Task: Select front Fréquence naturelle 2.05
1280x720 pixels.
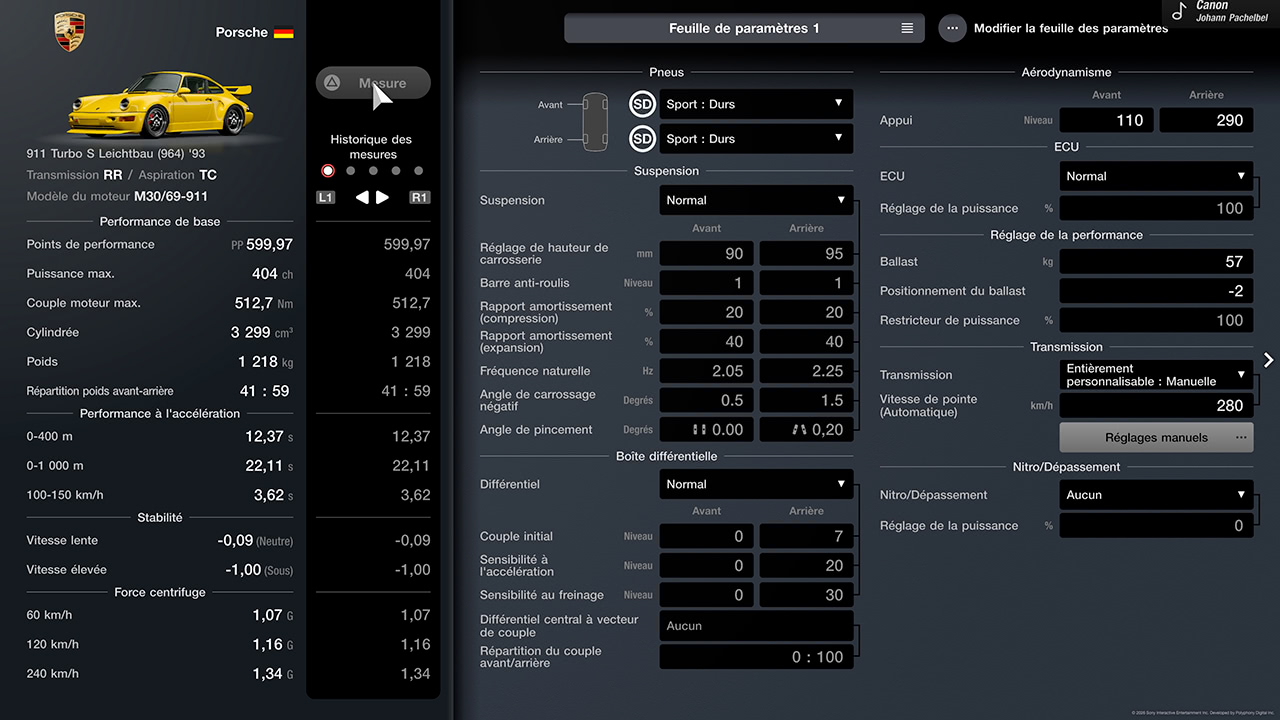Action: [707, 371]
